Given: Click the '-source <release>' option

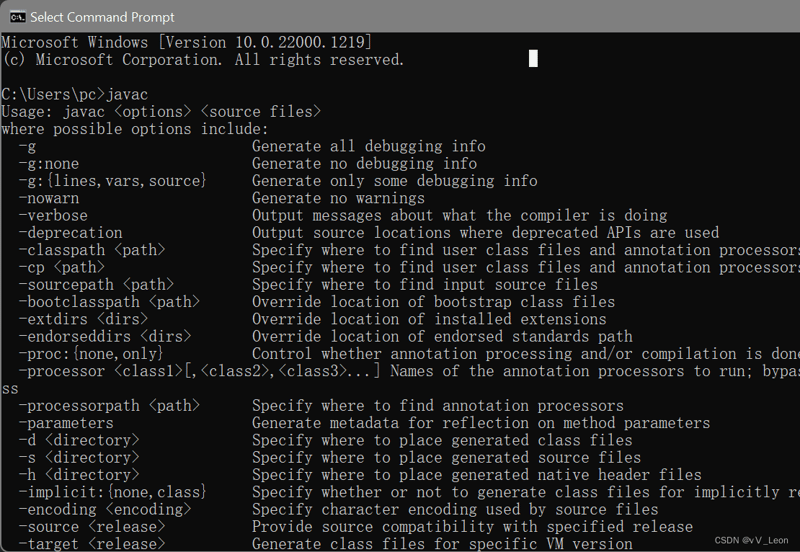Looking at the screenshot, I should [x=92, y=527].
